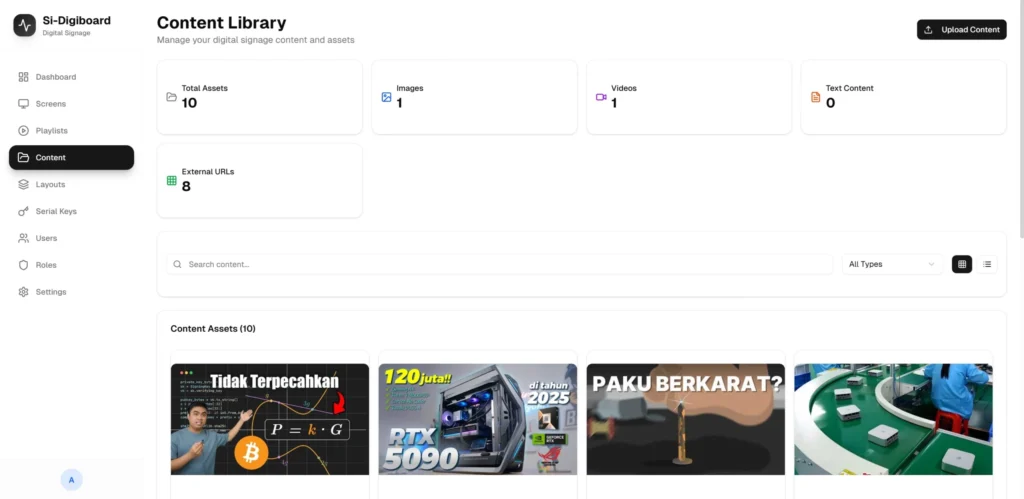The height and width of the screenshot is (499, 1024).
Task: Click the Total Assets folder icon
Action: [x=171, y=97]
